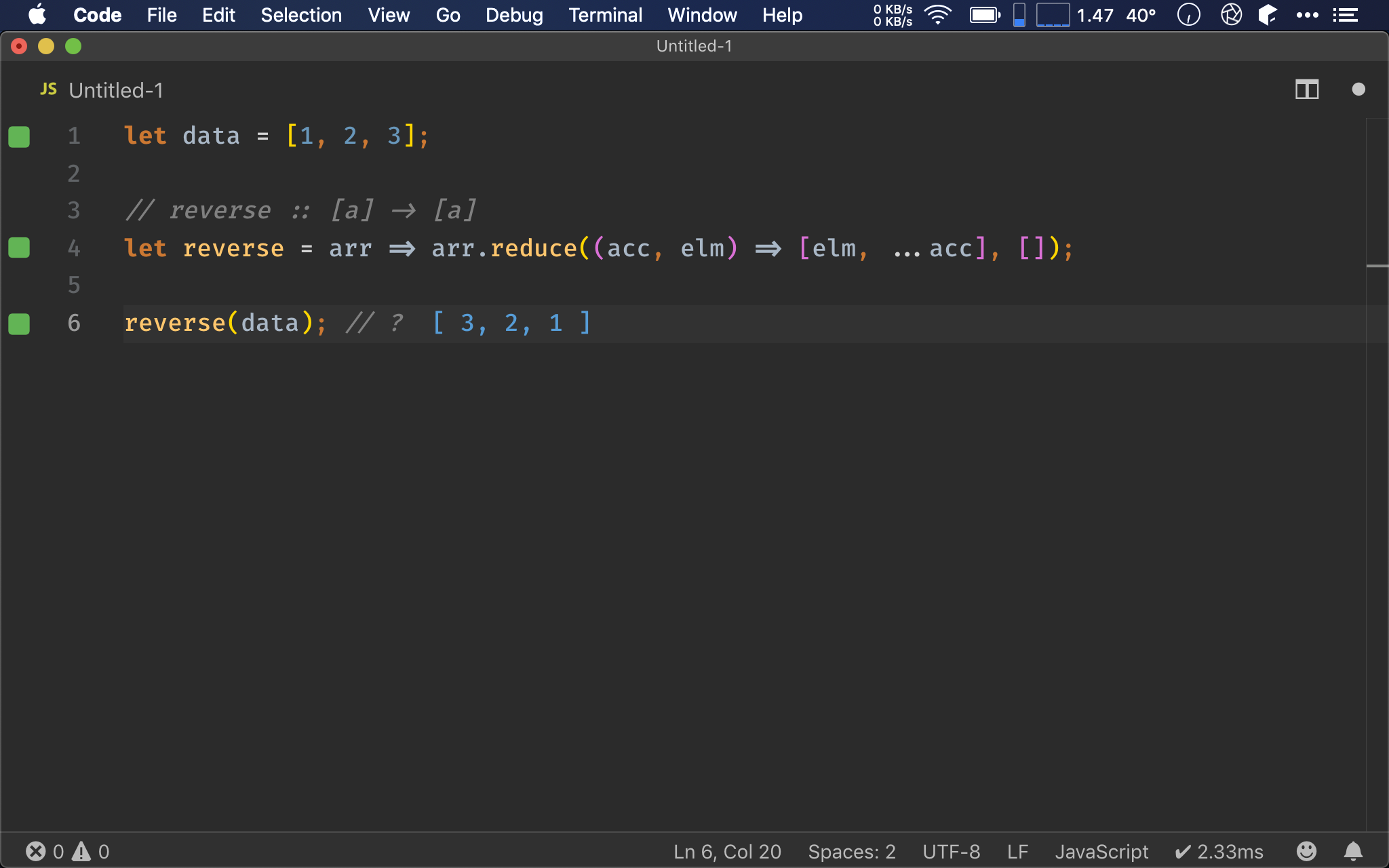Open the Notification Center list icon

tap(1345, 15)
